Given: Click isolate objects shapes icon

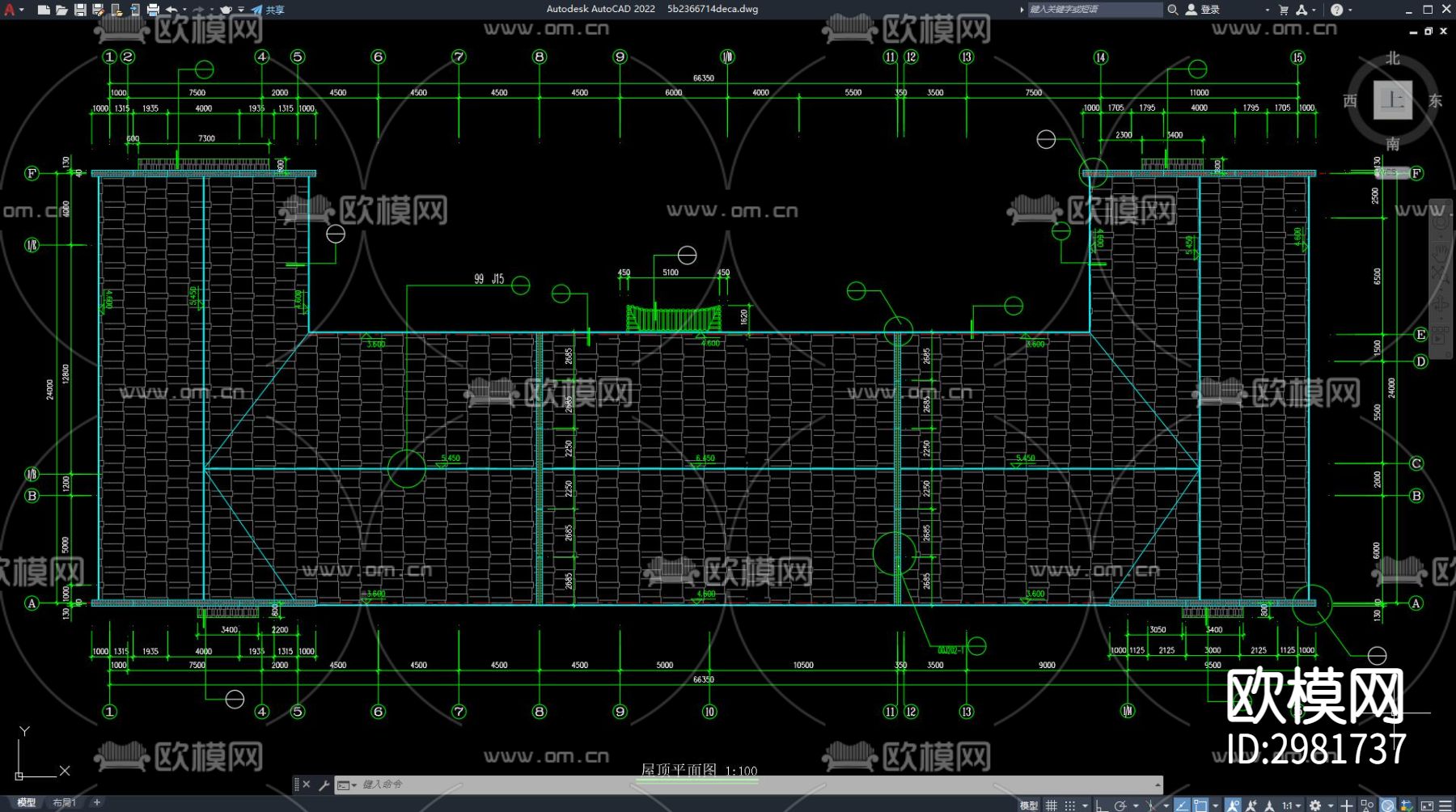Looking at the screenshot, I should click(x=1367, y=806).
